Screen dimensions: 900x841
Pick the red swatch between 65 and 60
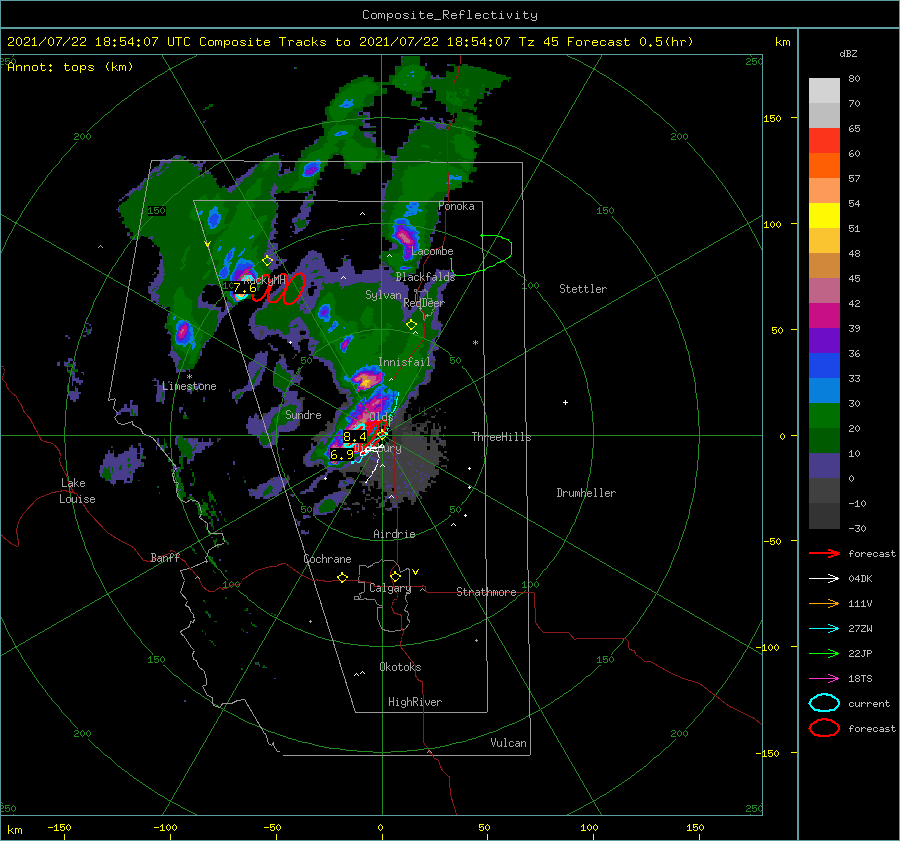(x=824, y=140)
